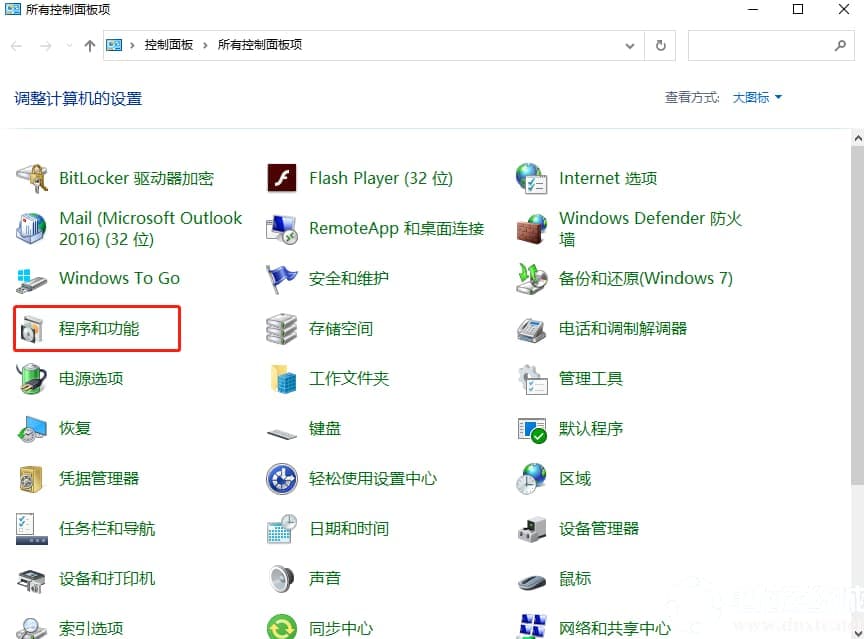Open the Internet 选项 globe icon

(x=531, y=178)
